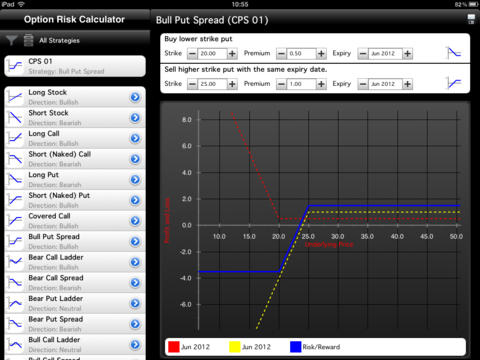Tap the long put payoff icon in first row
The height and width of the screenshot is (360, 480).
point(454,53)
